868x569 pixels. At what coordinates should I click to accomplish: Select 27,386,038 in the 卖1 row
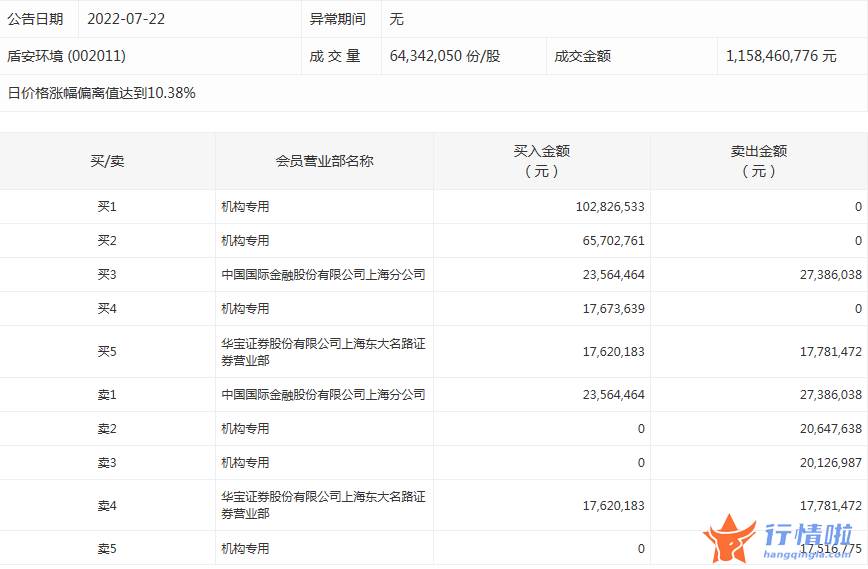pyautogui.click(x=830, y=395)
